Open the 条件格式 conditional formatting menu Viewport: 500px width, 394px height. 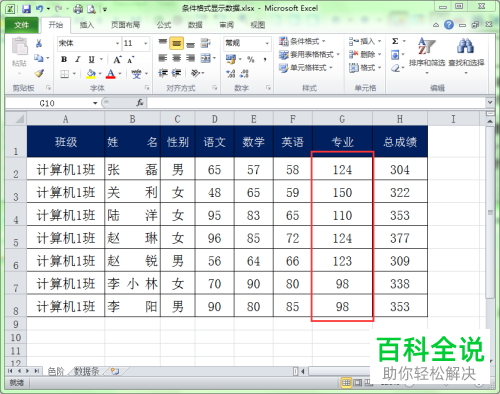tap(302, 41)
